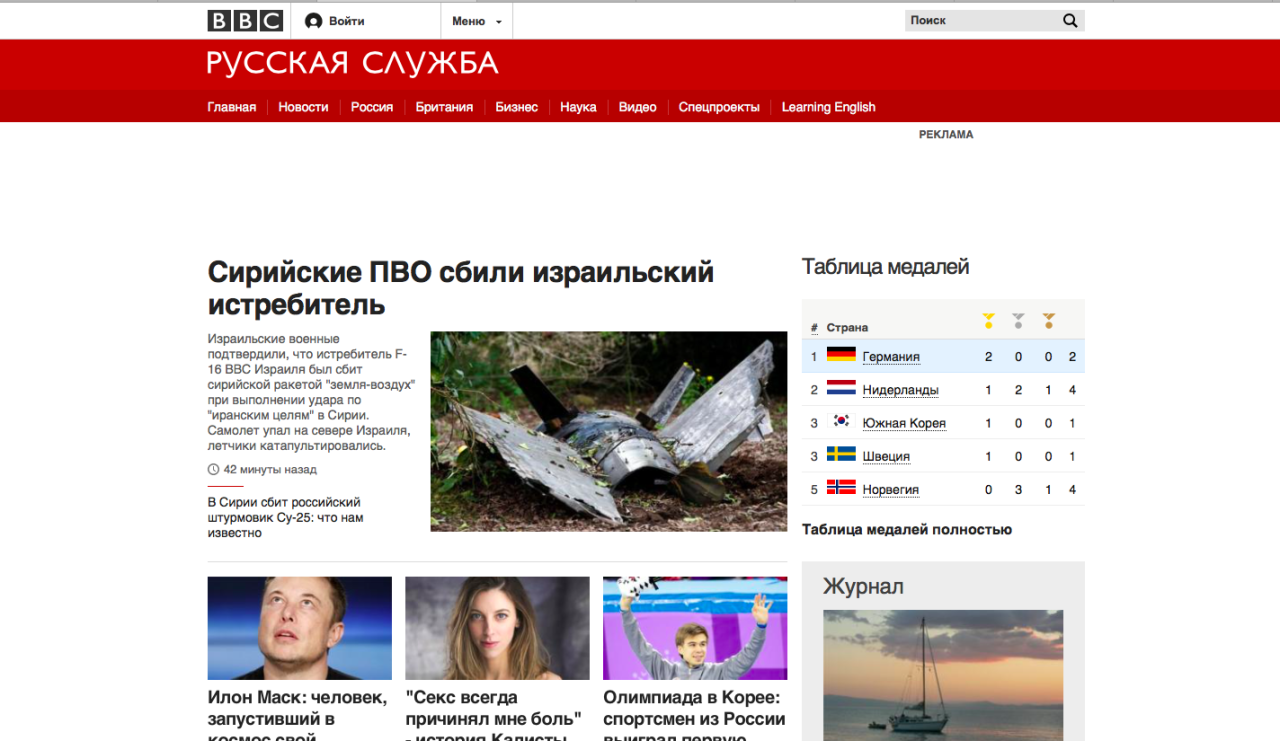Screen dimensions: 1280x741
Task: Click the user account icon beside Войти
Action: tap(313, 21)
